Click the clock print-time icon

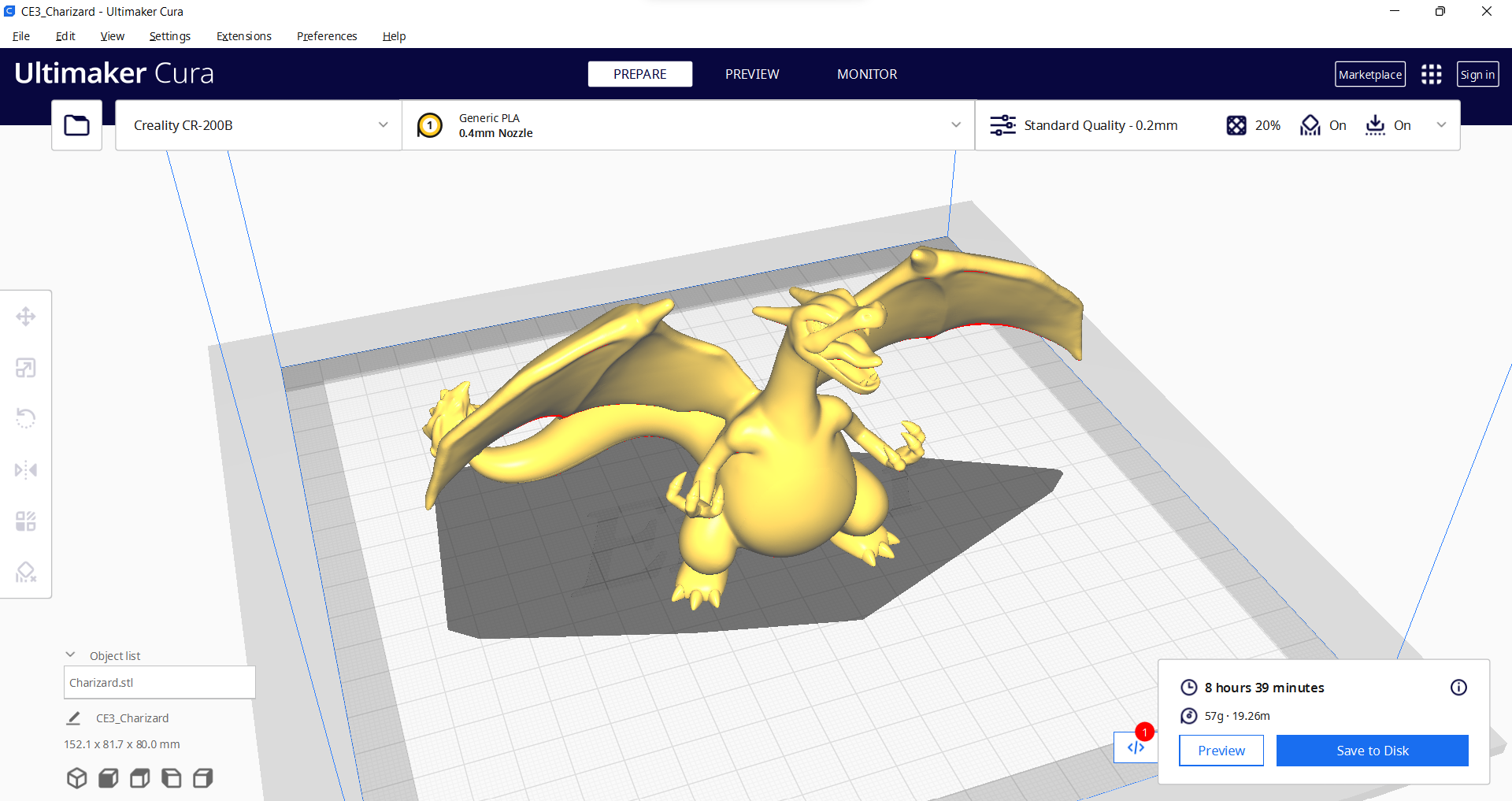1189,688
